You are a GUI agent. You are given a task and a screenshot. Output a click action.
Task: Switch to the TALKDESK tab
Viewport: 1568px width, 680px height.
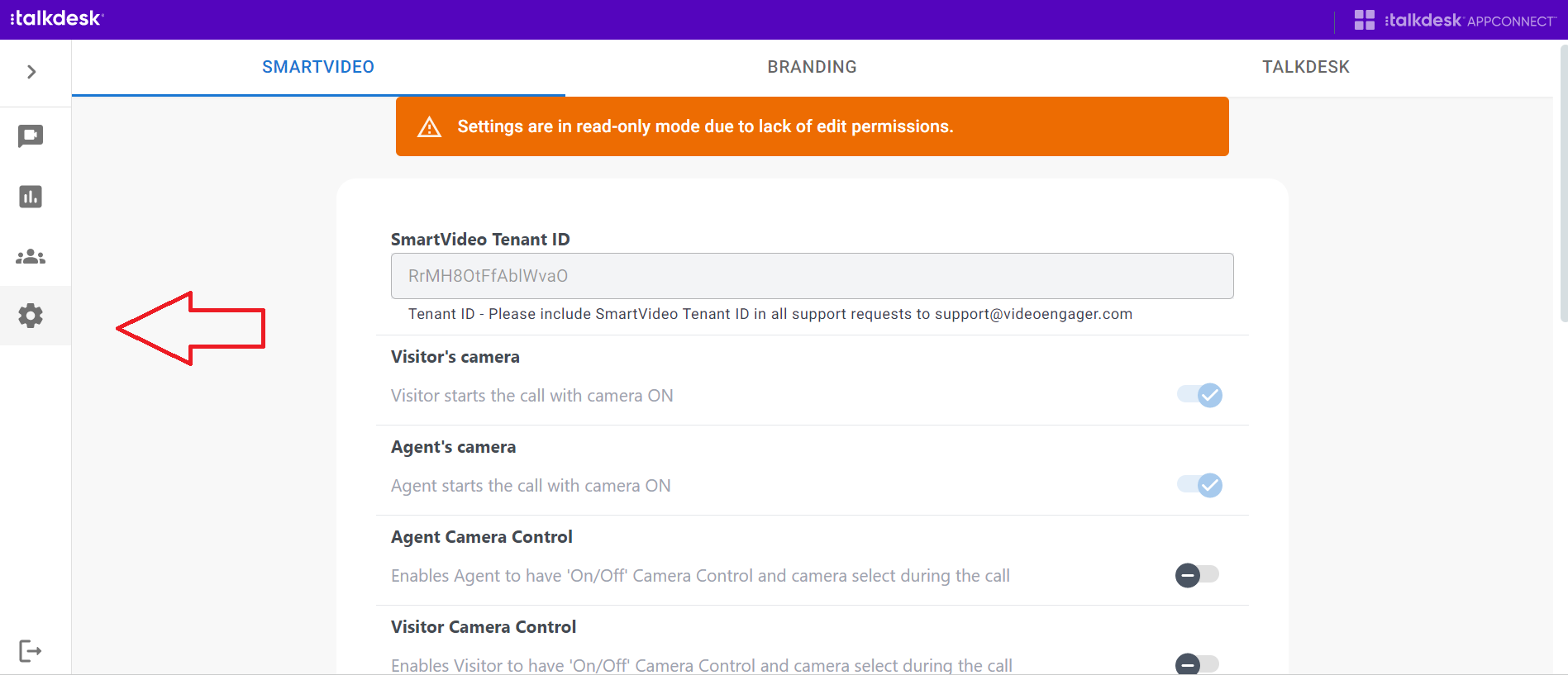(x=1306, y=67)
